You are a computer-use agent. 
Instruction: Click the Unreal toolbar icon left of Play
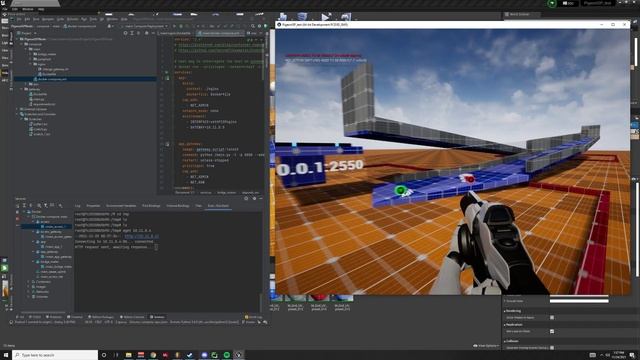click(x=302, y=17)
